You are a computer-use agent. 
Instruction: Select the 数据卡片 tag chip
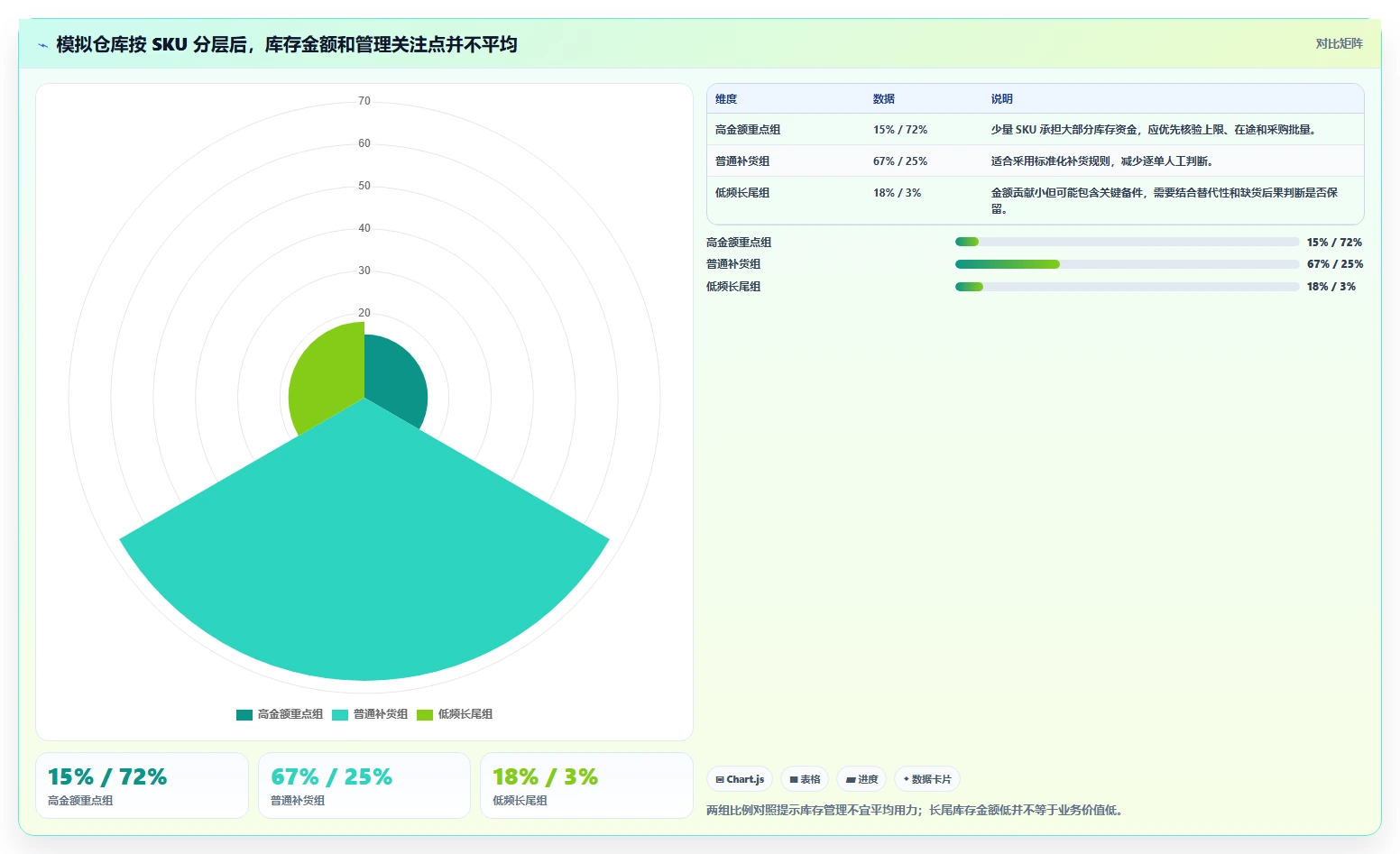click(x=927, y=779)
